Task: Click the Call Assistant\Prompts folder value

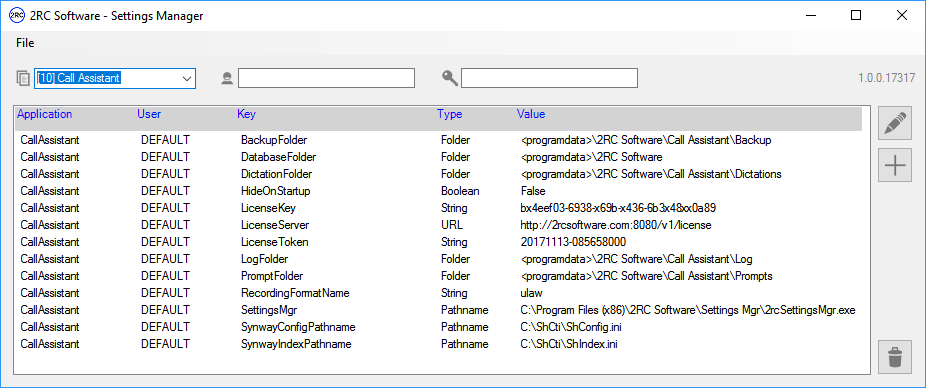Action: [x=647, y=276]
